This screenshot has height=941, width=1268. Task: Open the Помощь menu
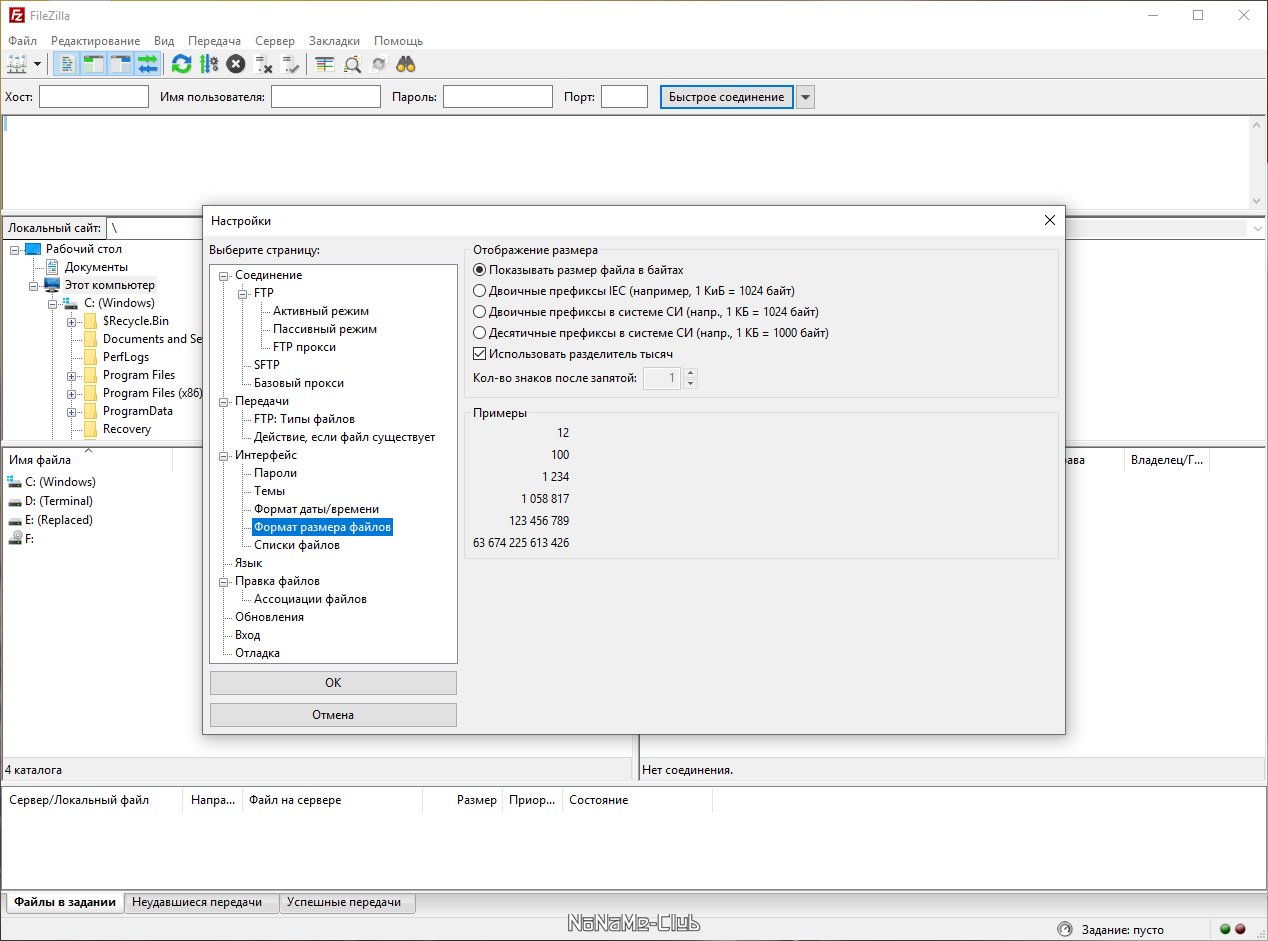pos(398,41)
